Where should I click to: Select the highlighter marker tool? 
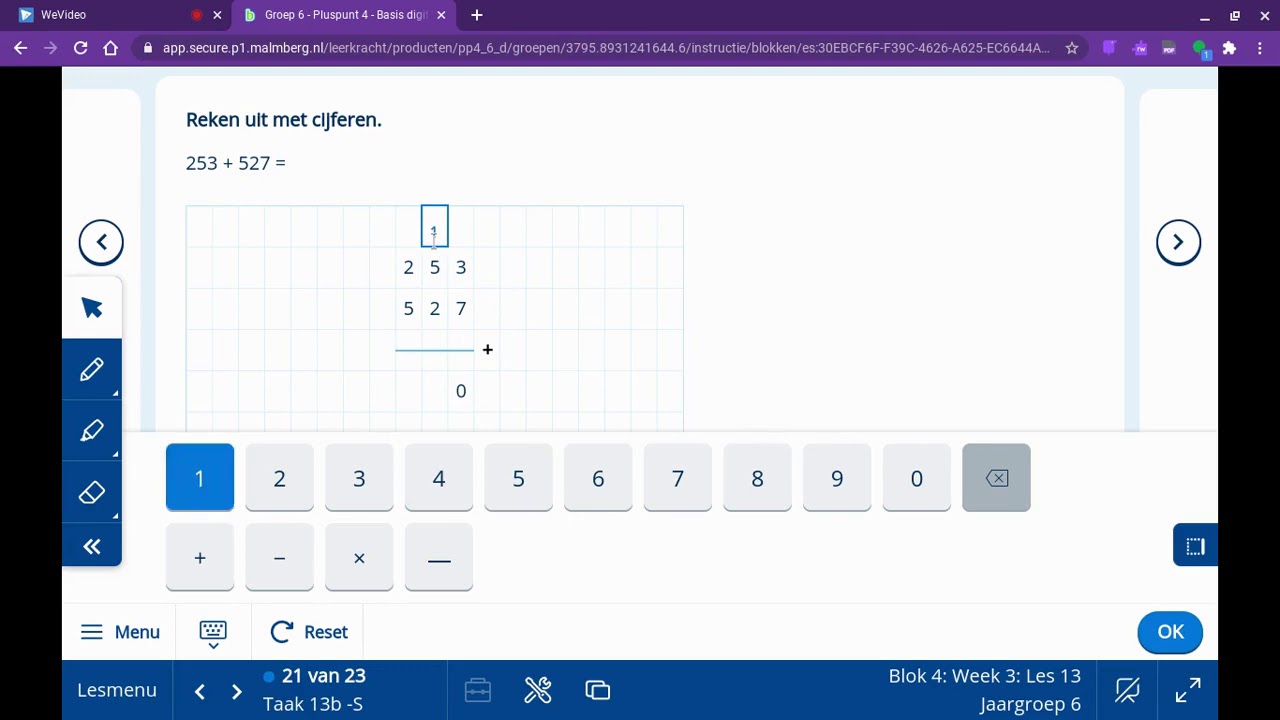(x=92, y=431)
